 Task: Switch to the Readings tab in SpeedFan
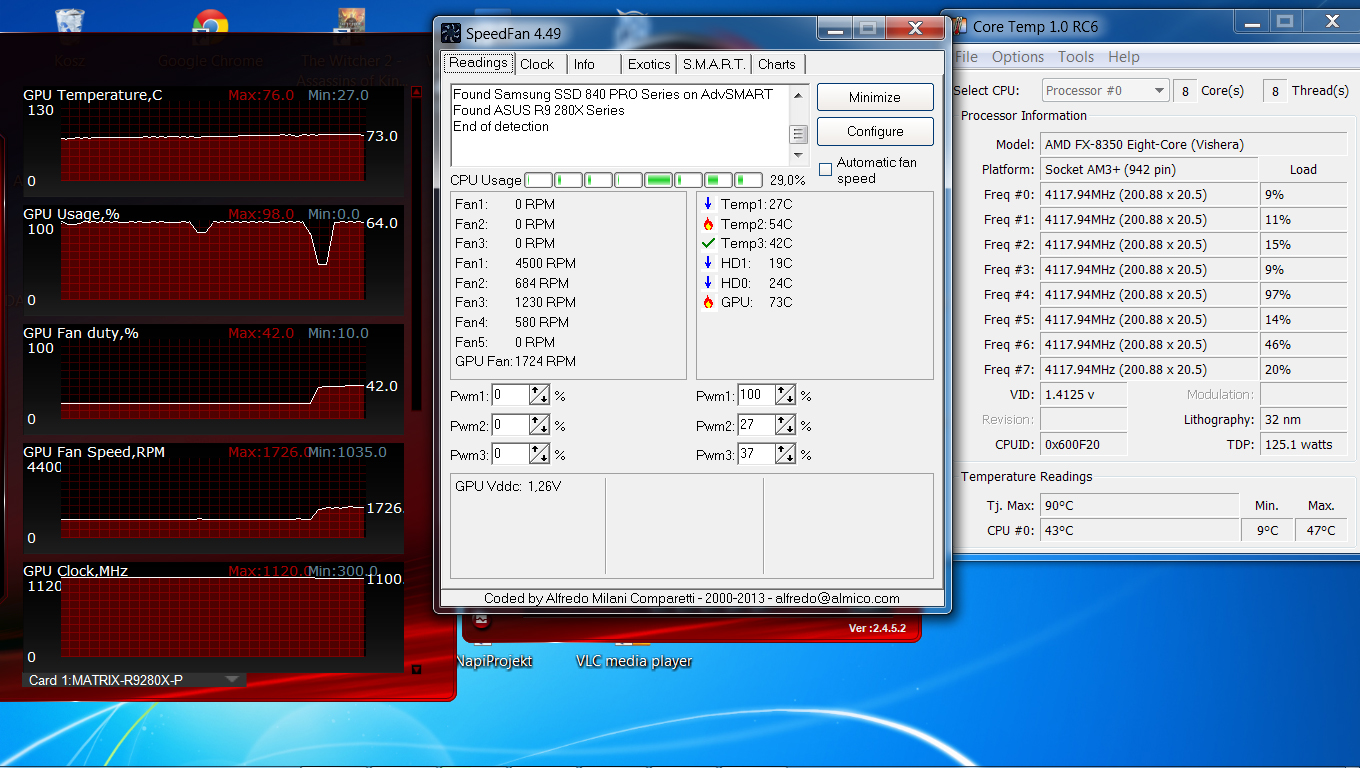pyautogui.click(x=478, y=63)
